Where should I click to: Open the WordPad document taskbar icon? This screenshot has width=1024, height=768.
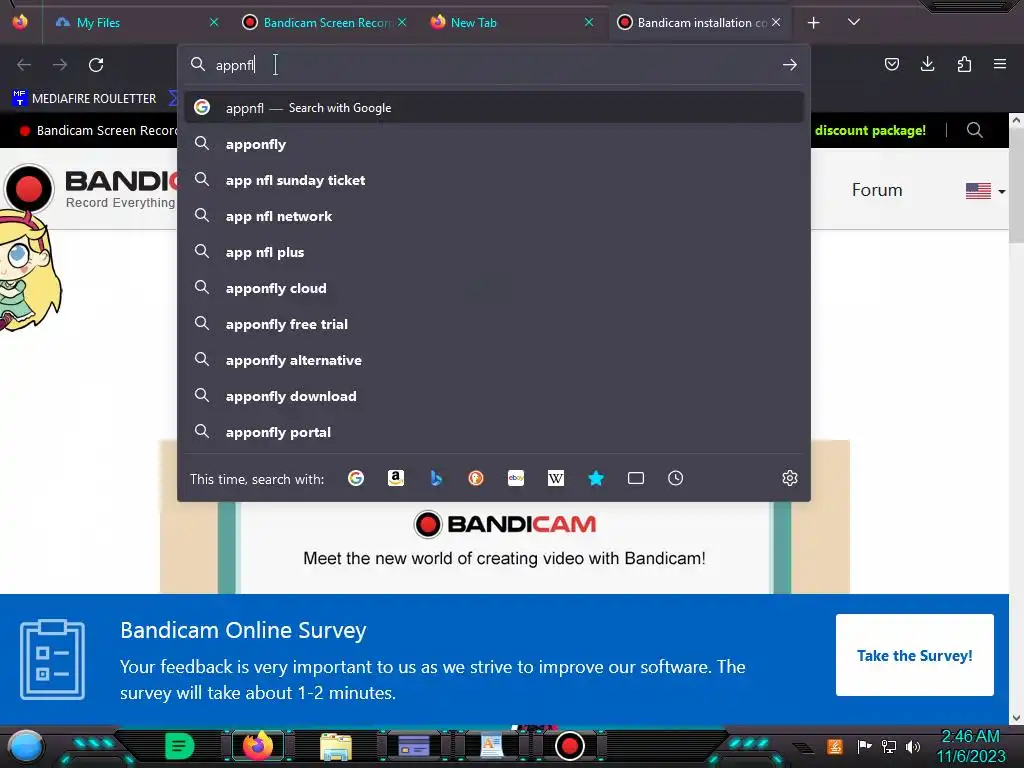492,746
